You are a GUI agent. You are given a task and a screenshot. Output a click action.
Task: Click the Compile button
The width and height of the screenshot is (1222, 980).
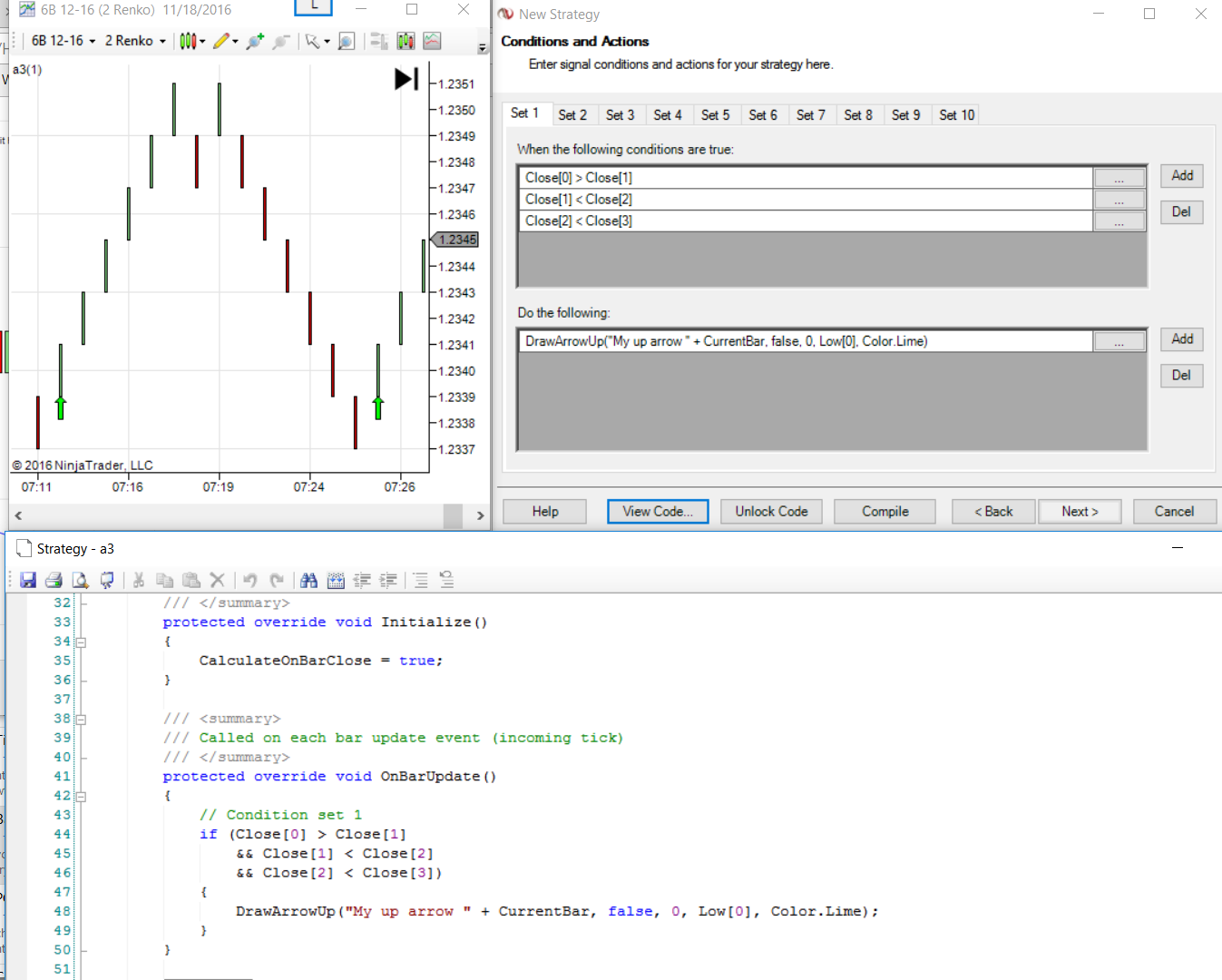[x=885, y=512]
